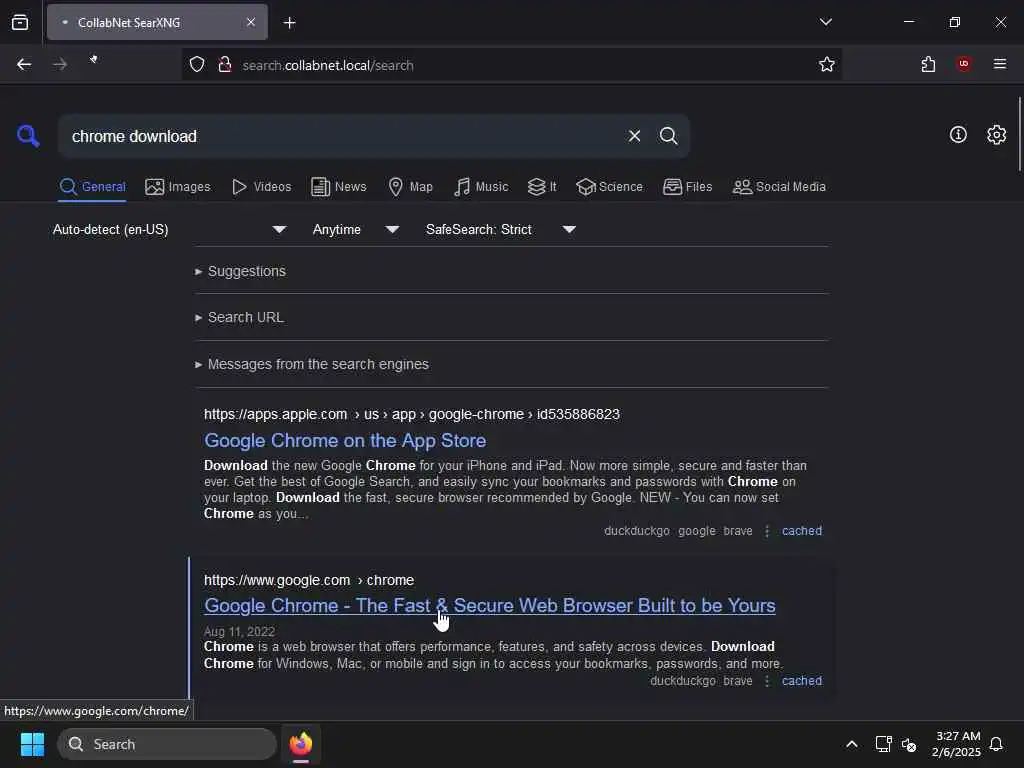Open cached link for google.com result
This screenshot has height=768, width=1024.
(801, 680)
